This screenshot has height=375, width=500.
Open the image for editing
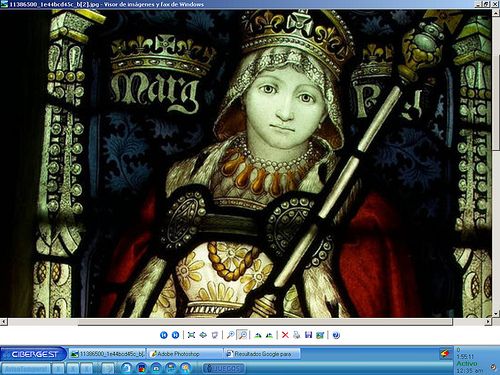(x=320, y=335)
